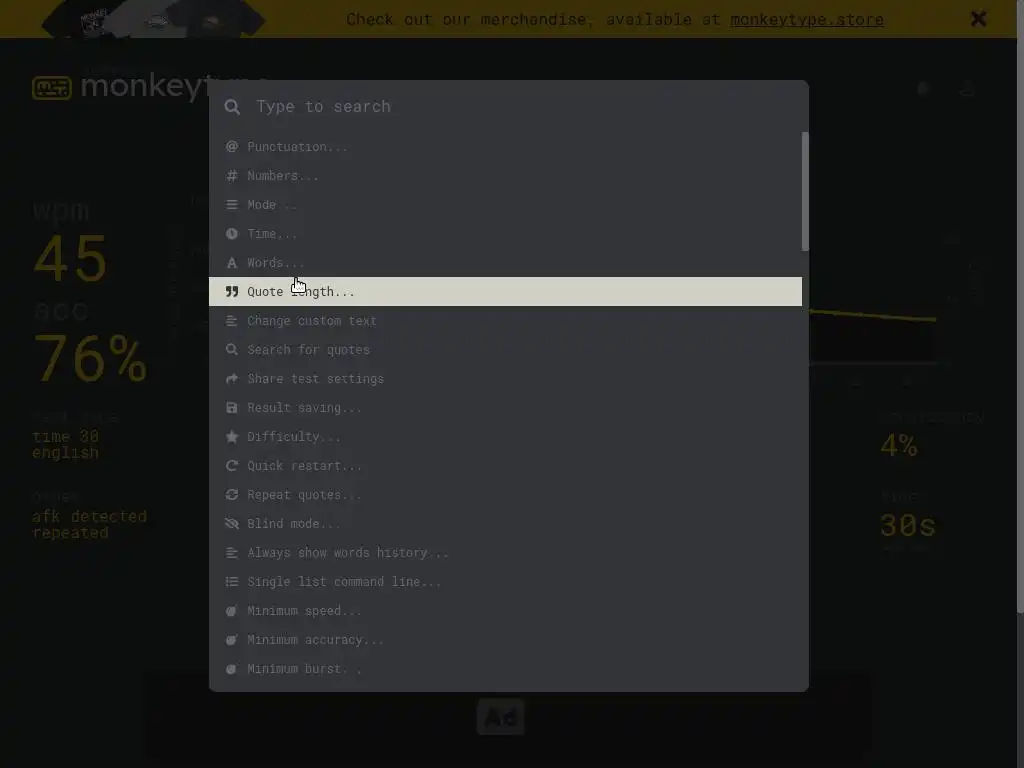Click the share arrow icon beside Share test settings
Image resolution: width=1024 pixels, height=768 pixels.
pyautogui.click(x=232, y=379)
